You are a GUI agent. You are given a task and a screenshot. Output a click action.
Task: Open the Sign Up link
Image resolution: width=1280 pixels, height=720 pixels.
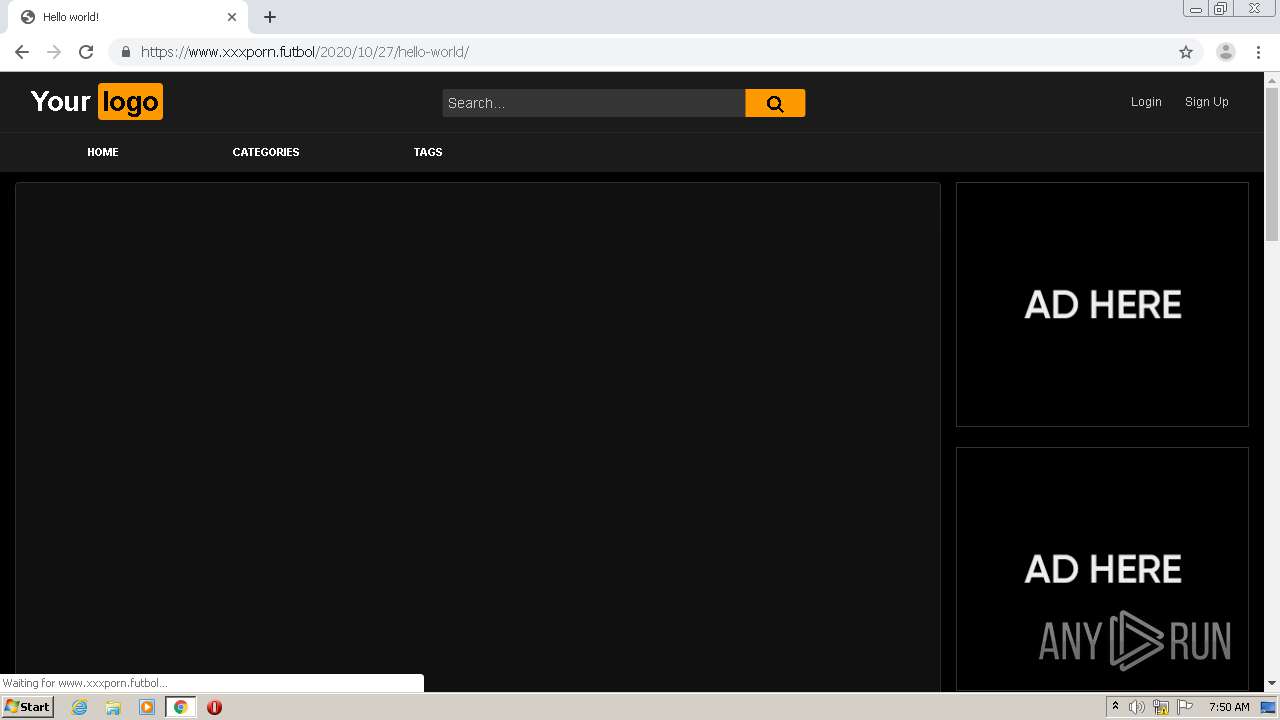pyautogui.click(x=1207, y=102)
